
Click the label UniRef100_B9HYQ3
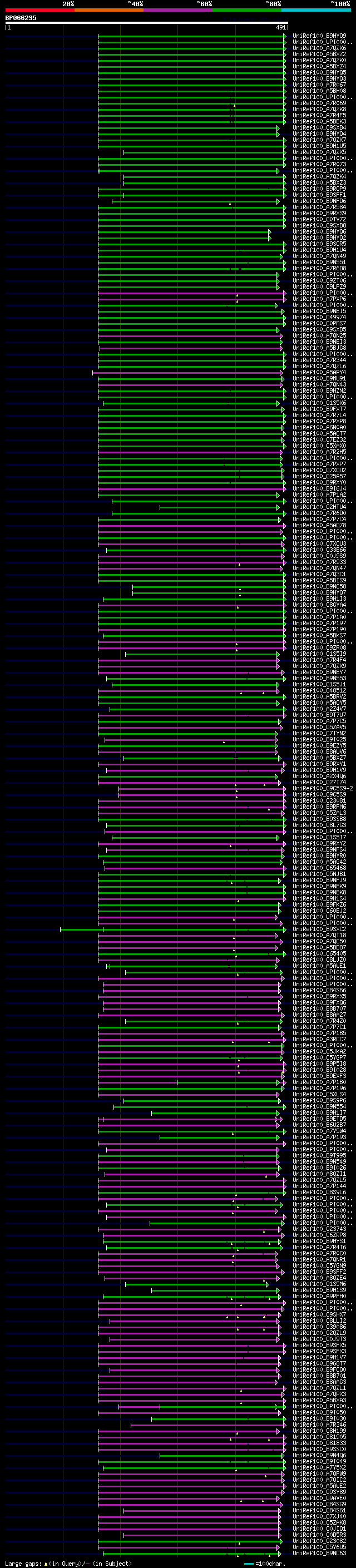coord(319,78)
